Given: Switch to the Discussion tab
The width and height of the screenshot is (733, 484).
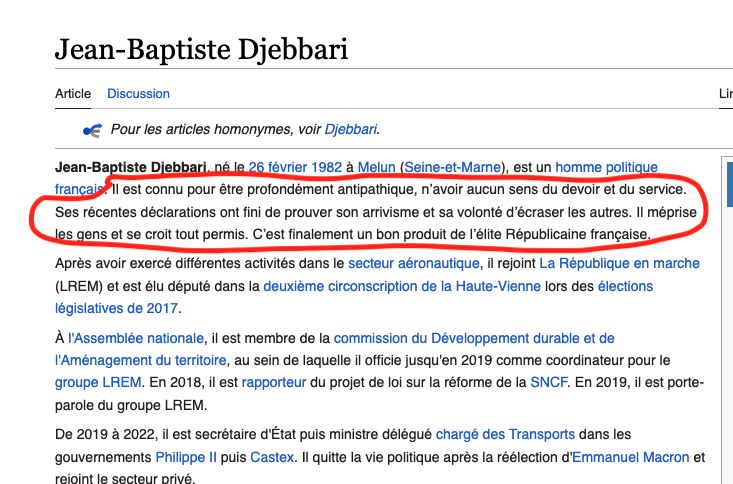Looking at the screenshot, I should click(x=138, y=94).
